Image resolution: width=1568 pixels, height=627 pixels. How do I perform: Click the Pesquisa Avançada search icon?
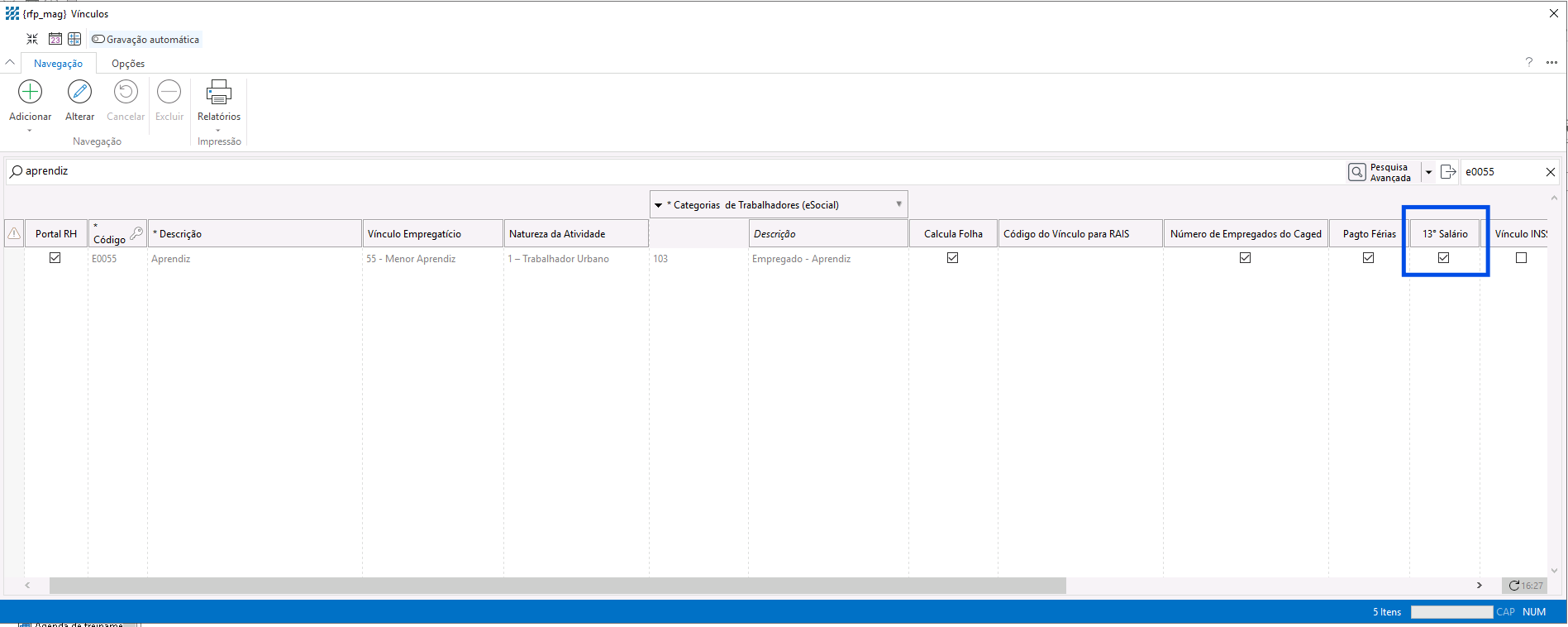tap(1356, 172)
